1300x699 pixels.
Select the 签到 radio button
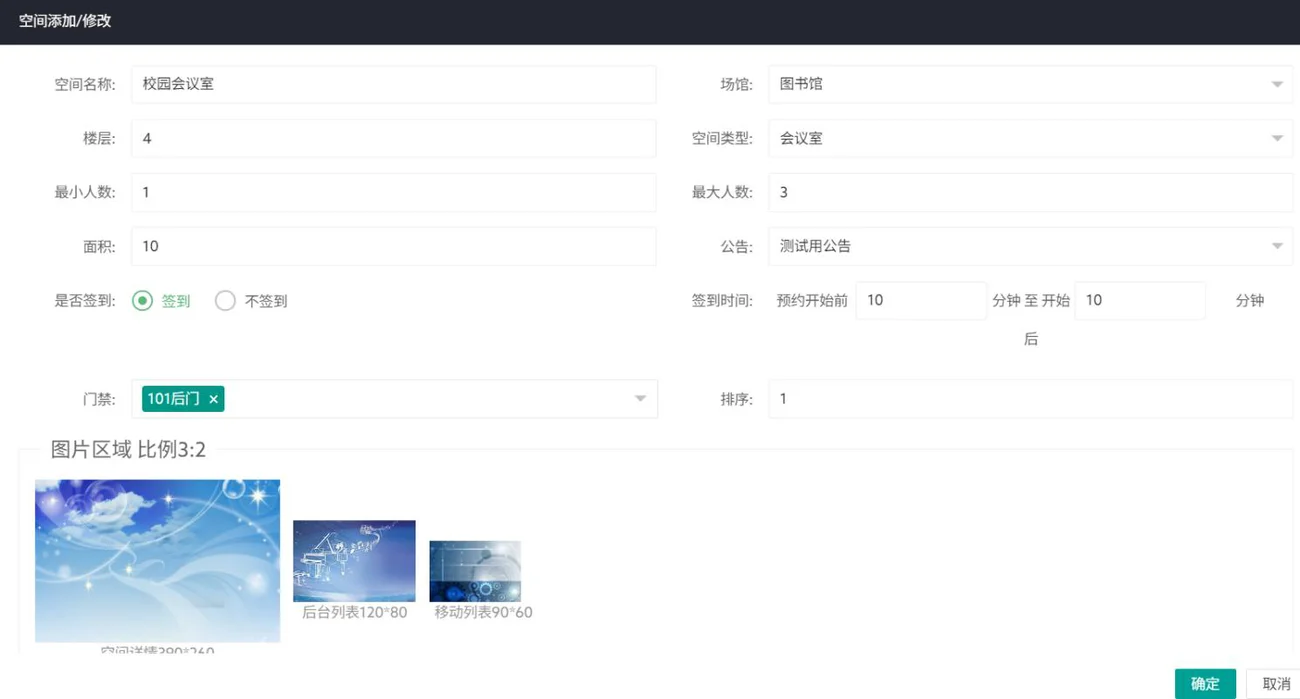(x=143, y=300)
